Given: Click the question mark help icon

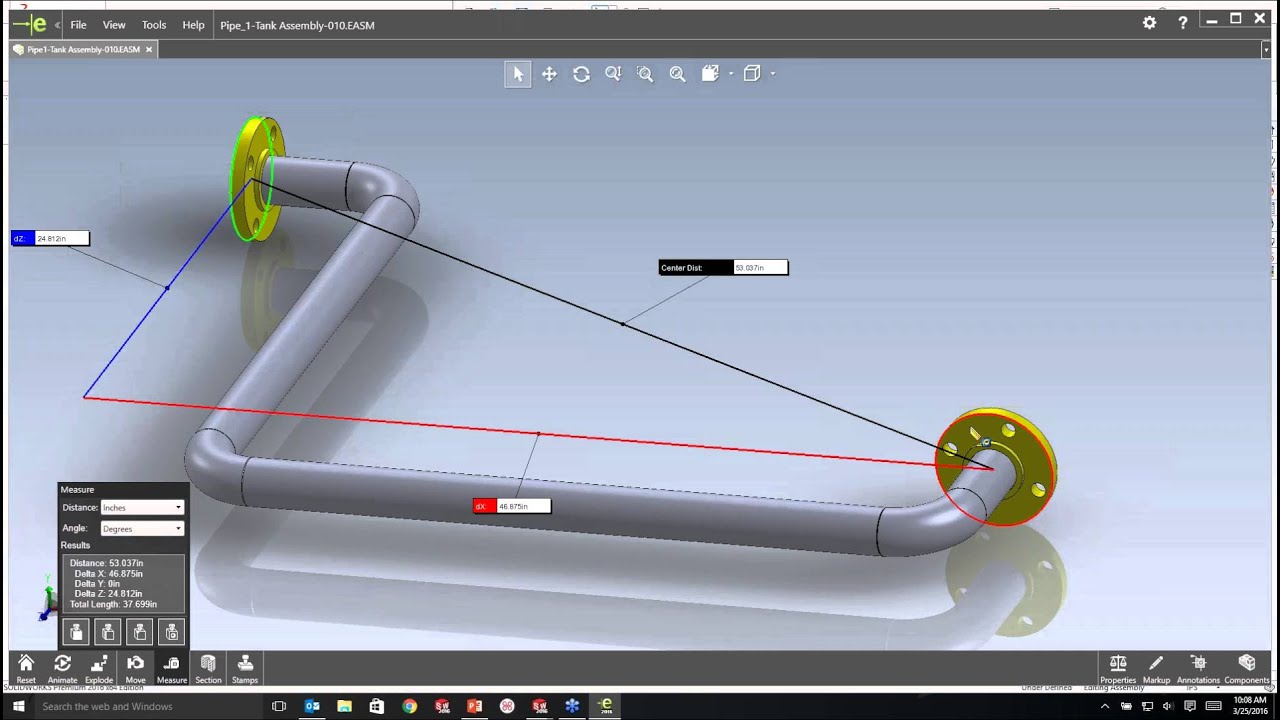Looking at the screenshot, I should pos(1183,23).
